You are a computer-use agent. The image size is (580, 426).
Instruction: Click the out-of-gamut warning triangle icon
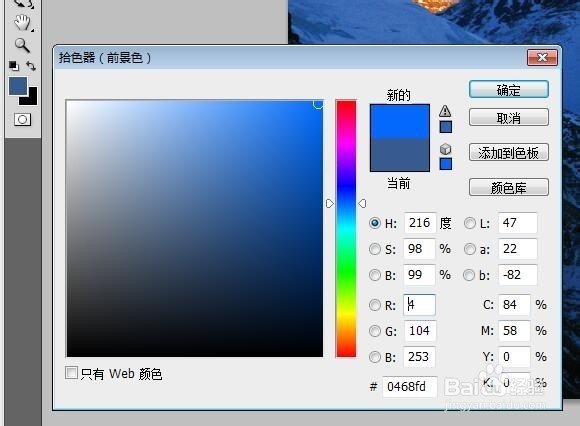[x=445, y=111]
